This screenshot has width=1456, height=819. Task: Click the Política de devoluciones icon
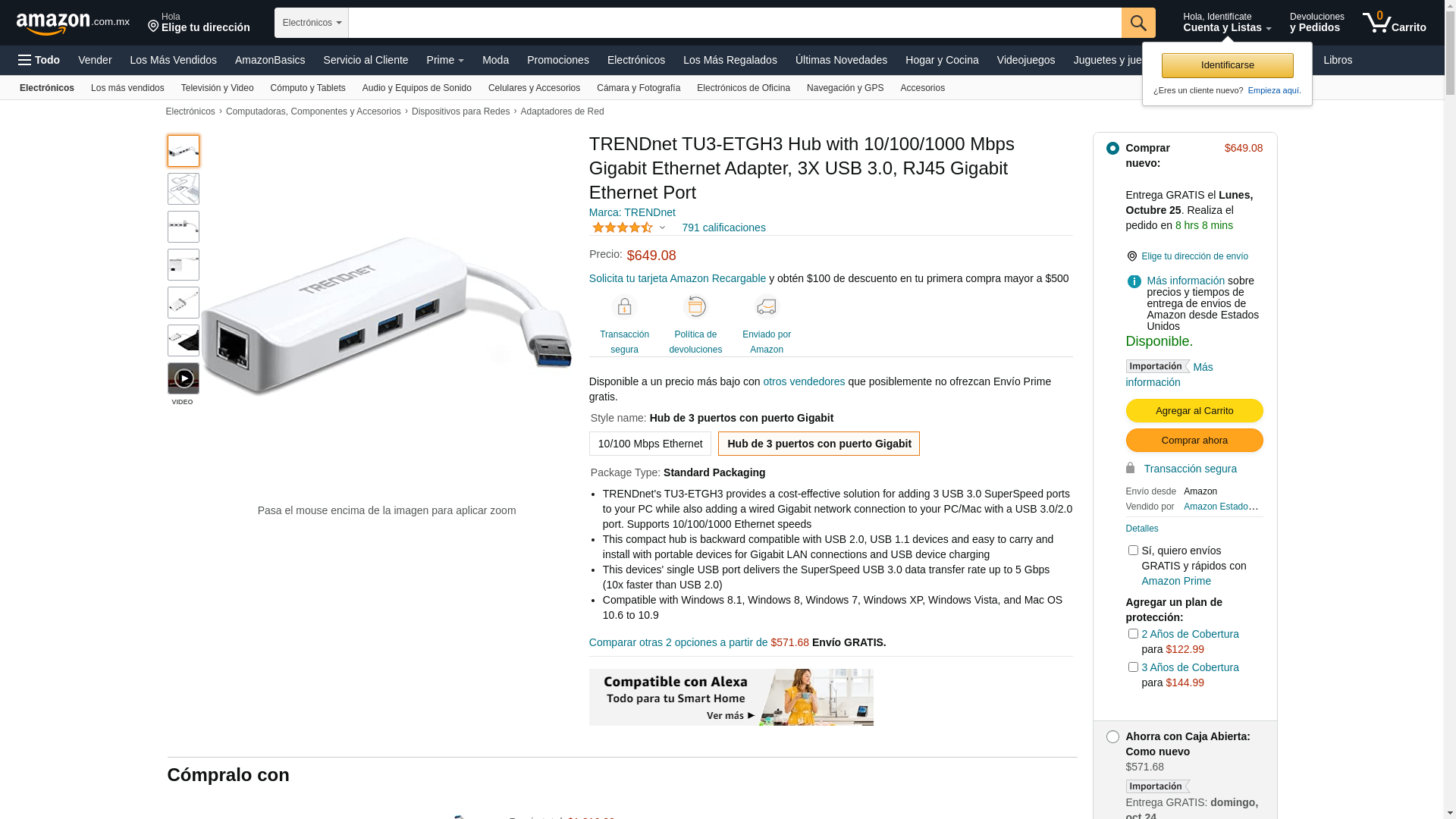point(695,307)
